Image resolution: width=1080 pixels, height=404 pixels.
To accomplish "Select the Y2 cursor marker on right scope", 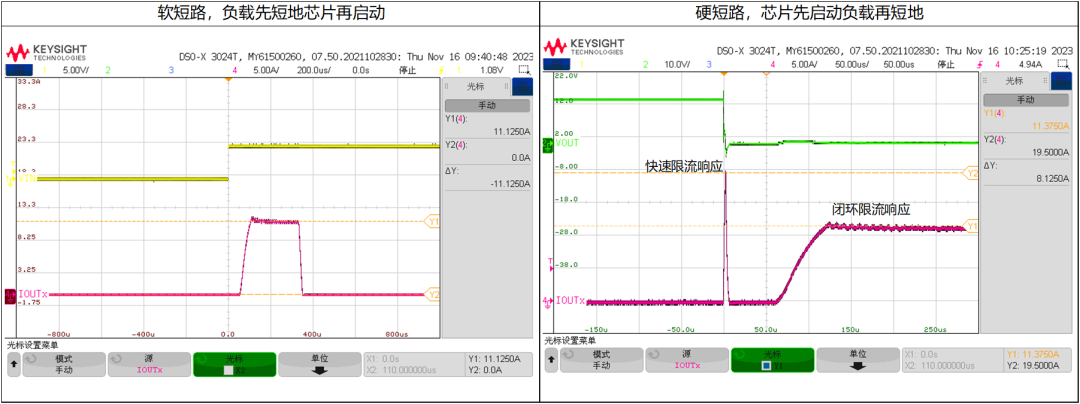I will tap(972, 173).
